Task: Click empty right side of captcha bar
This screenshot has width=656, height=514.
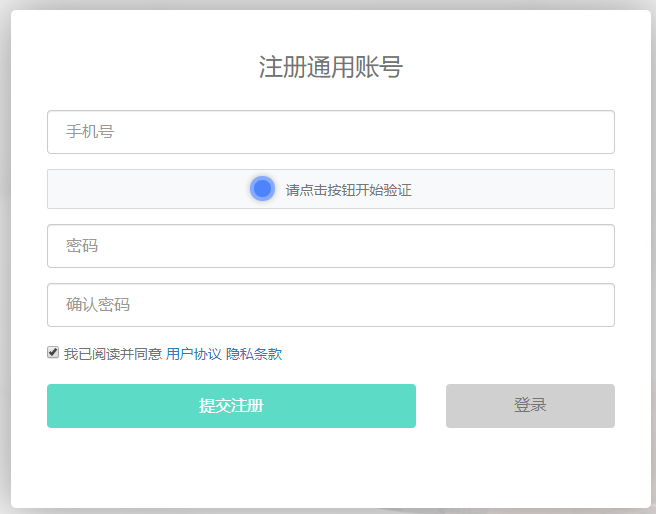Action: click(530, 189)
